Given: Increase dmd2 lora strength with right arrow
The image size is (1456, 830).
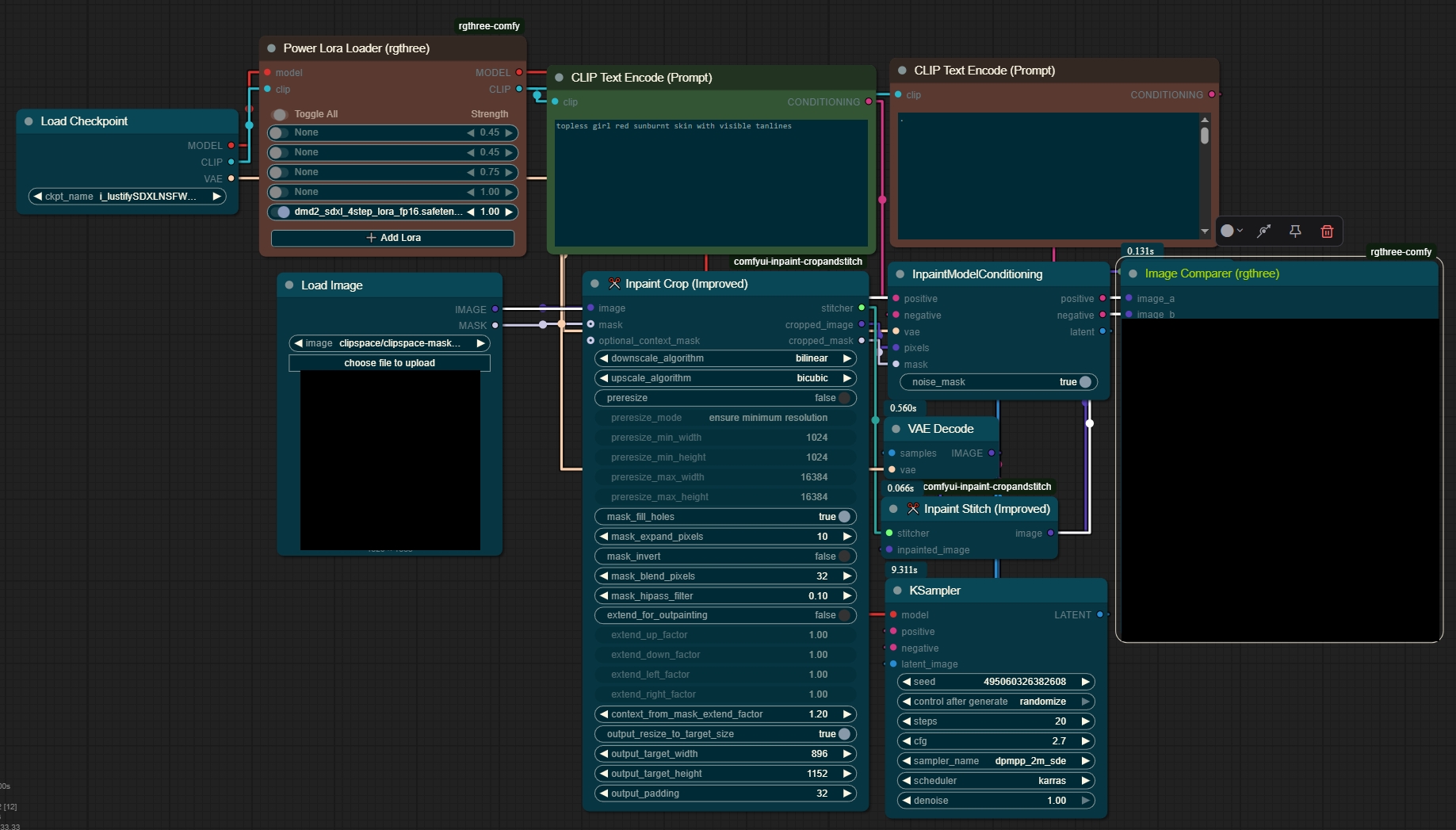Looking at the screenshot, I should 509,212.
